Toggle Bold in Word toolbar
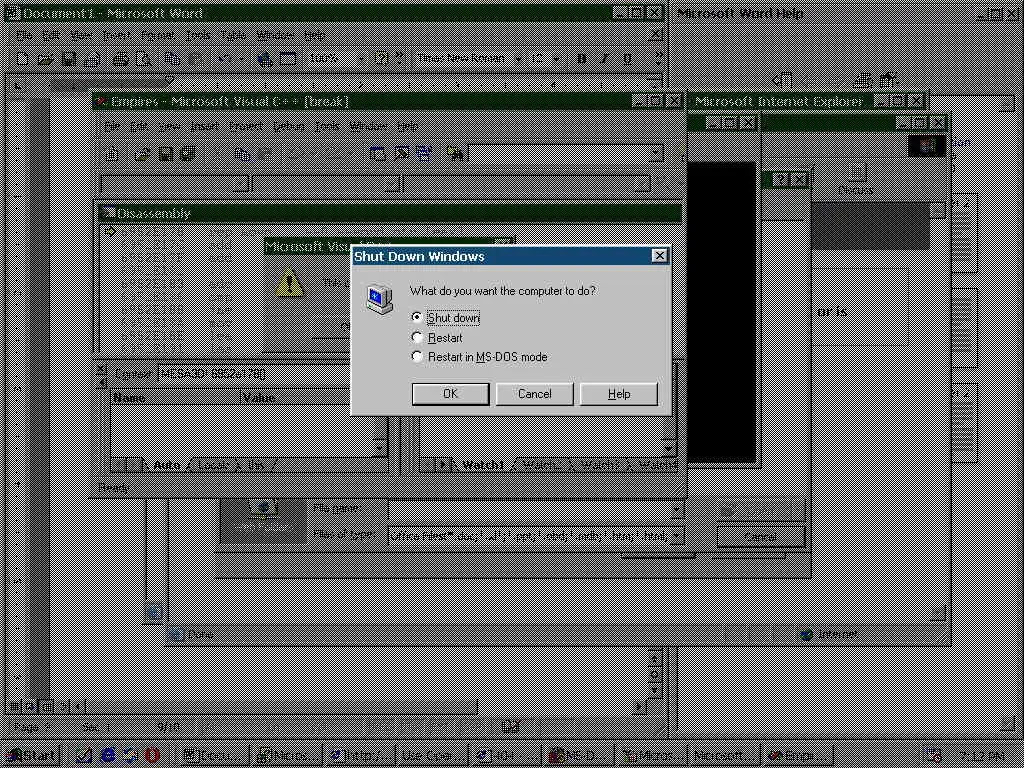The image size is (1024, 768). 581,59
